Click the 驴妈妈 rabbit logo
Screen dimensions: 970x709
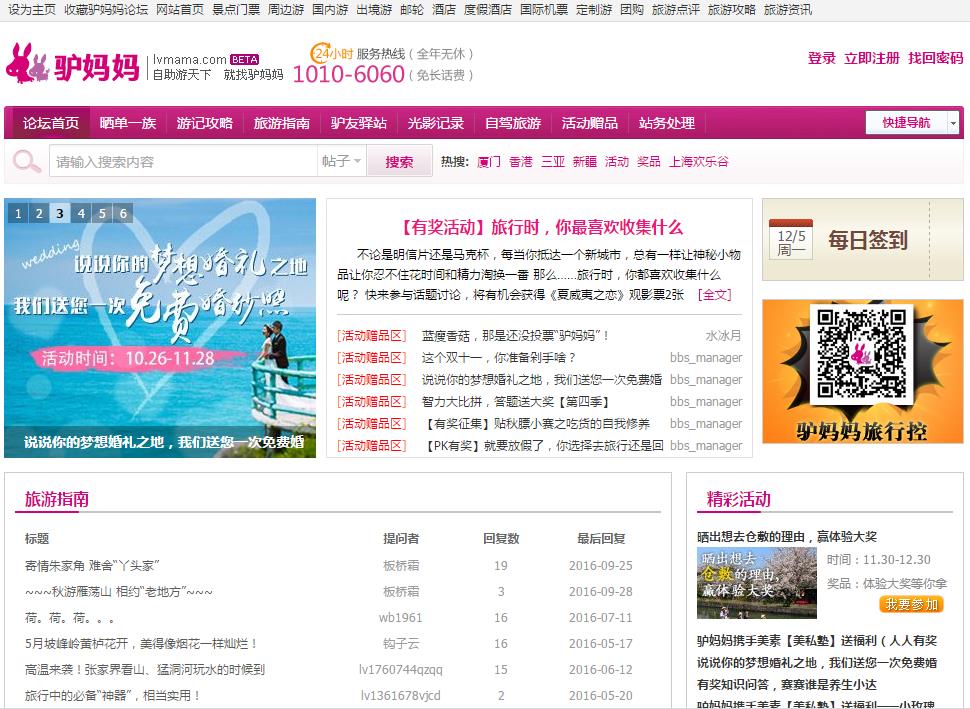(x=73, y=63)
